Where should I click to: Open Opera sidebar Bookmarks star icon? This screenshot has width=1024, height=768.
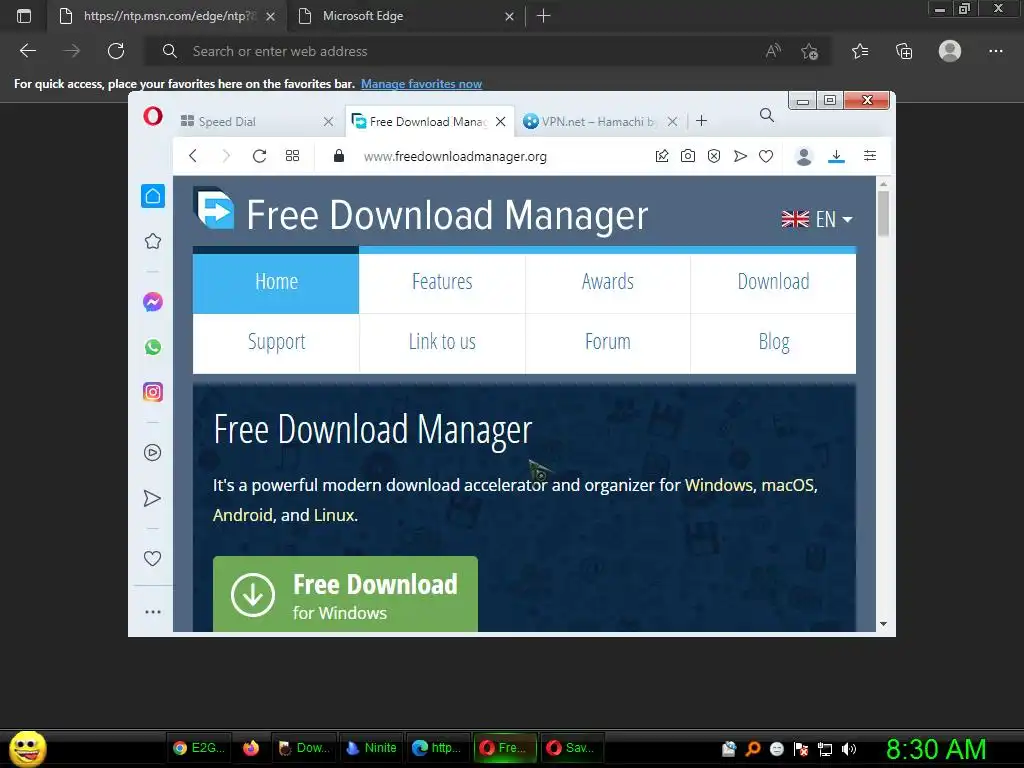pyautogui.click(x=153, y=241)
